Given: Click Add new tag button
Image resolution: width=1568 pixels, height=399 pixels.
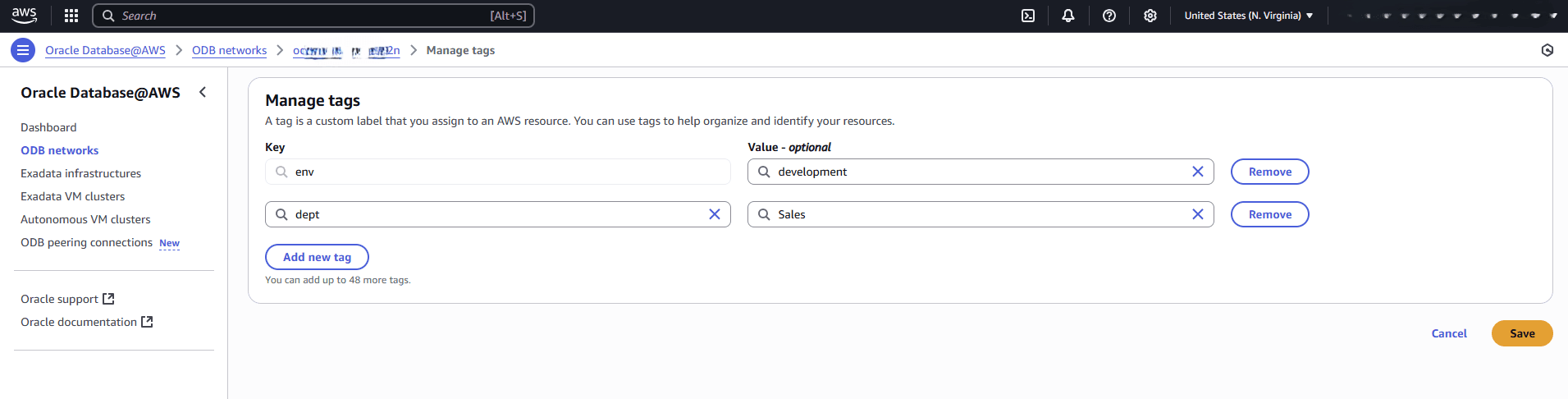Looking at the screenshot, I should click(x=317, y=257).
